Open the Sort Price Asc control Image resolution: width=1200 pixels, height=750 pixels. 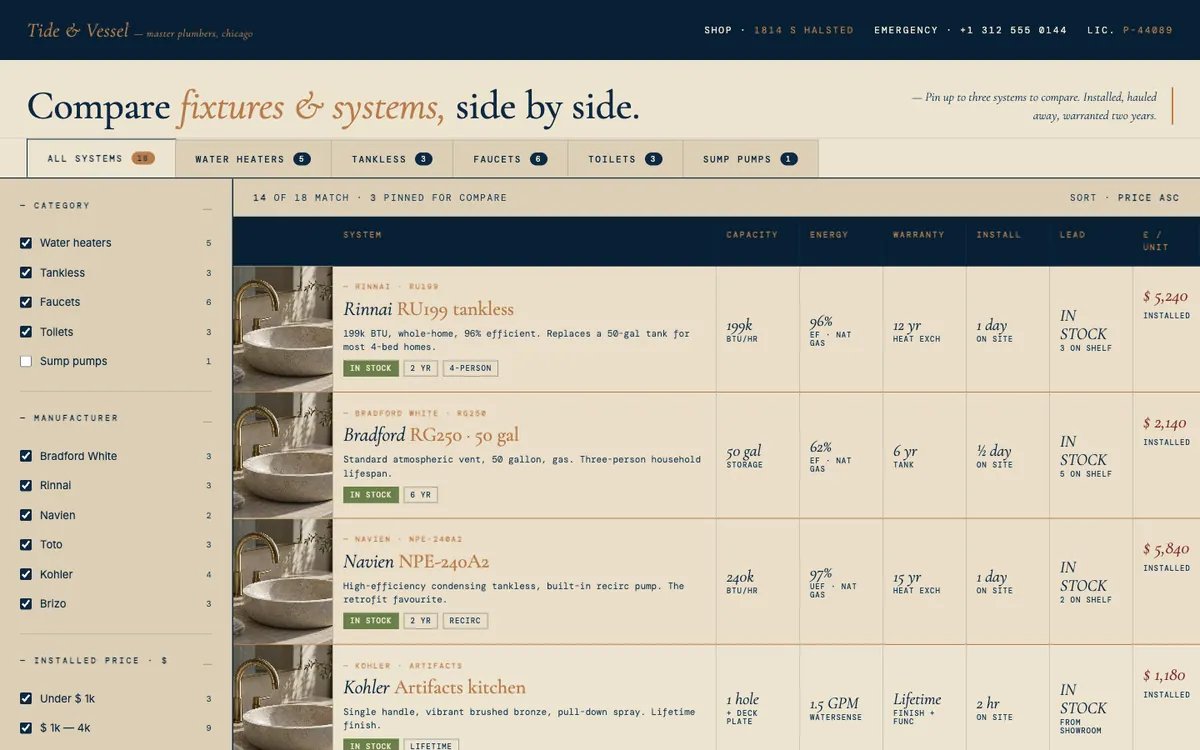(x=1124, y=198)
